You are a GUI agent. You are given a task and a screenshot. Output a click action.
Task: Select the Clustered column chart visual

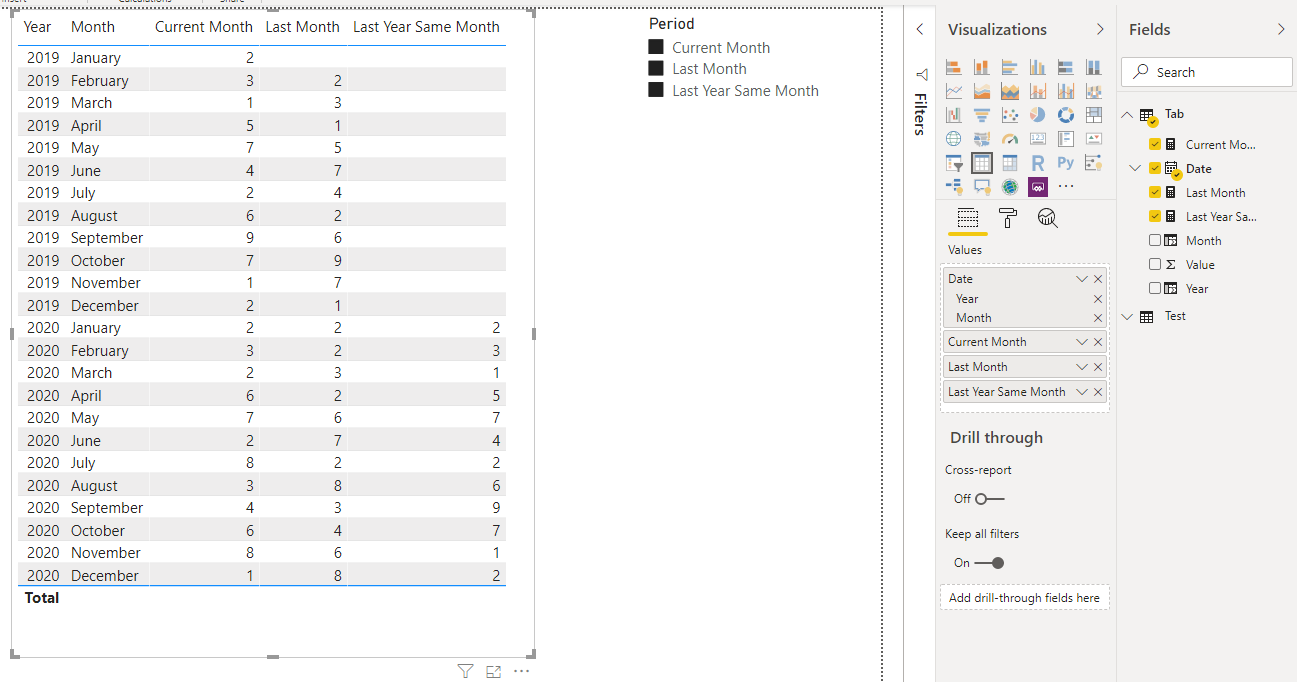[1038, 67]
